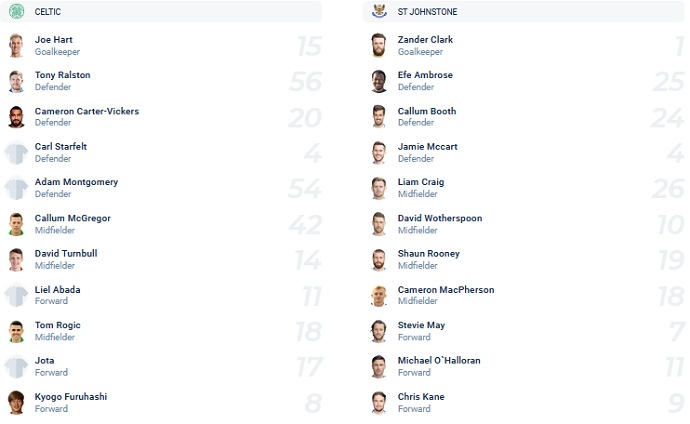The width and height of the screenshot is (690, 424).
Task: Select the Tony Ralston name link
Action: tap(62, 75)
